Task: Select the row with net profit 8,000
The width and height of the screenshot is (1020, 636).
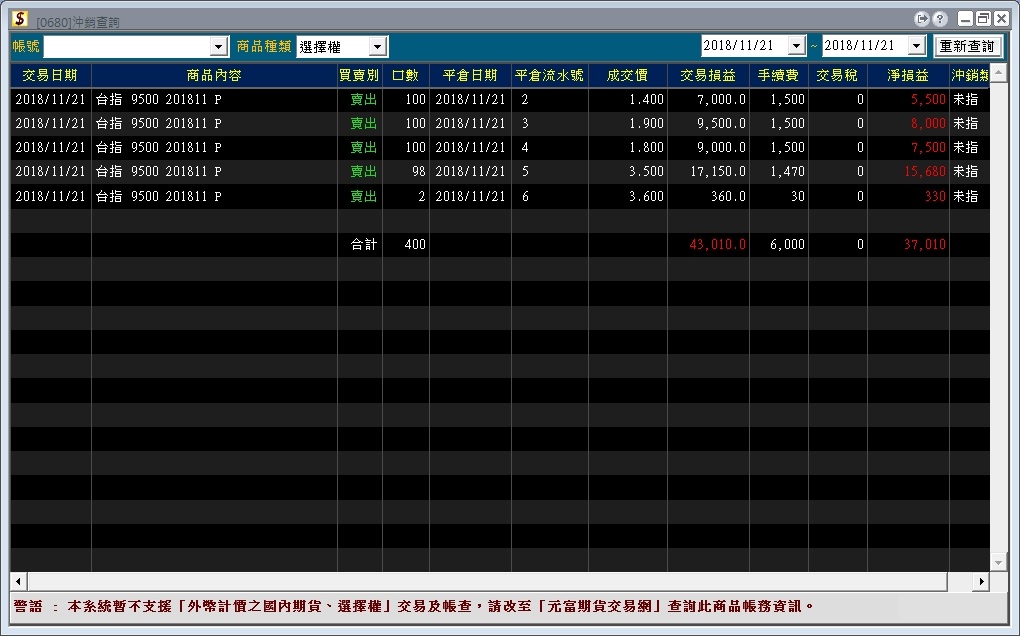Action: (500, 124)
